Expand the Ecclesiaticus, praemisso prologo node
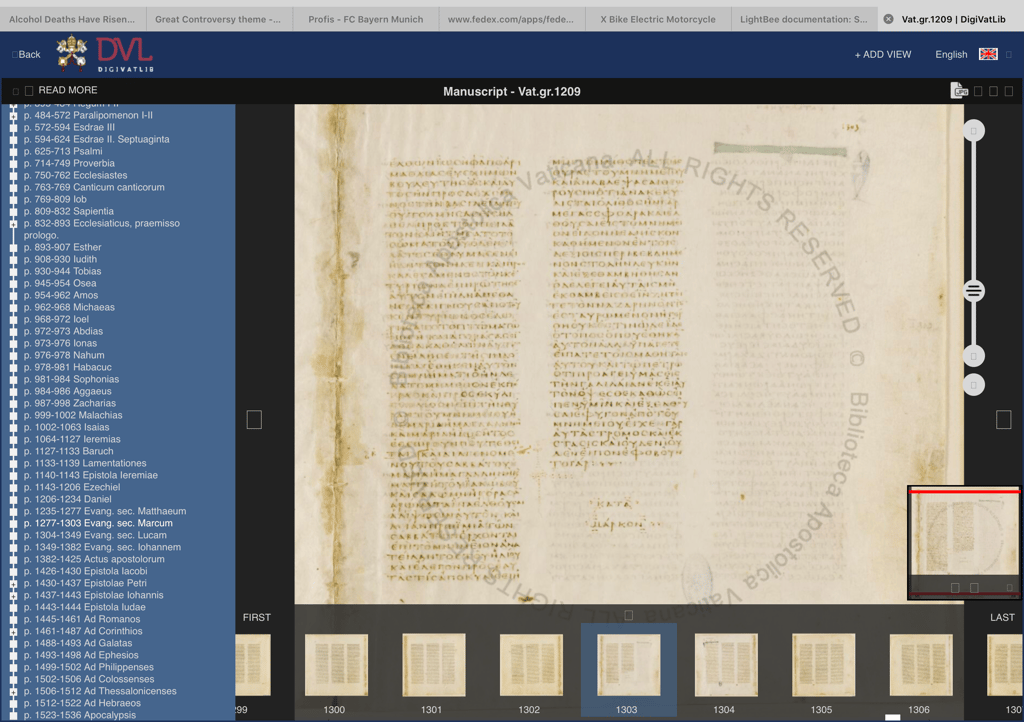The image size is (1024, 722). tap(13, 224)
